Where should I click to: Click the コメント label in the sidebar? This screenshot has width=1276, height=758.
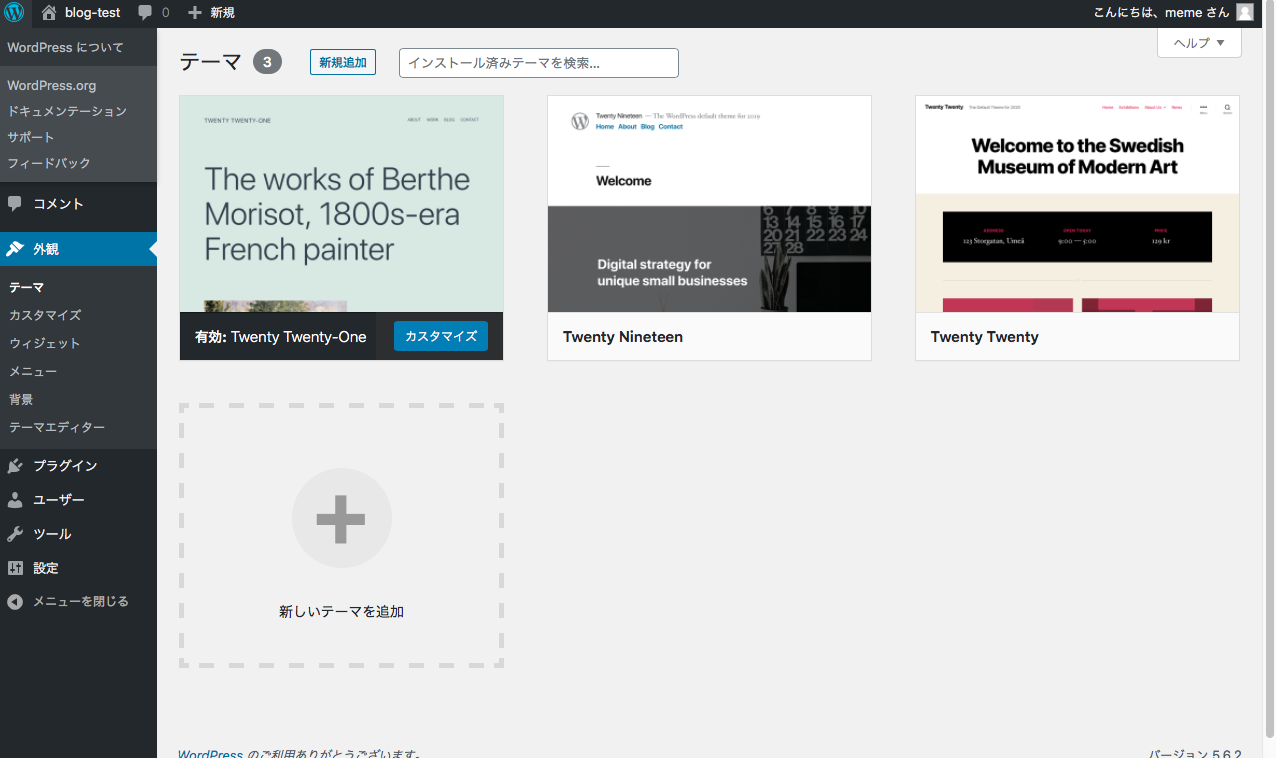coord(58,204)
